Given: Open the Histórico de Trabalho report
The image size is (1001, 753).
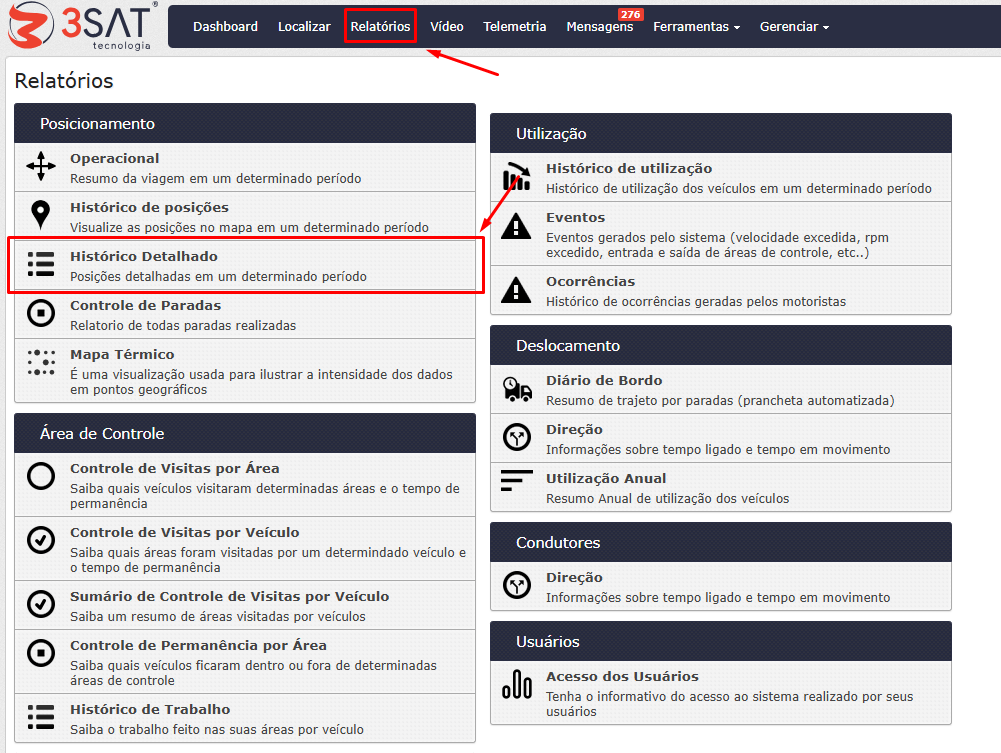Looking at the screenshot, I should click(x=150, y=710).
